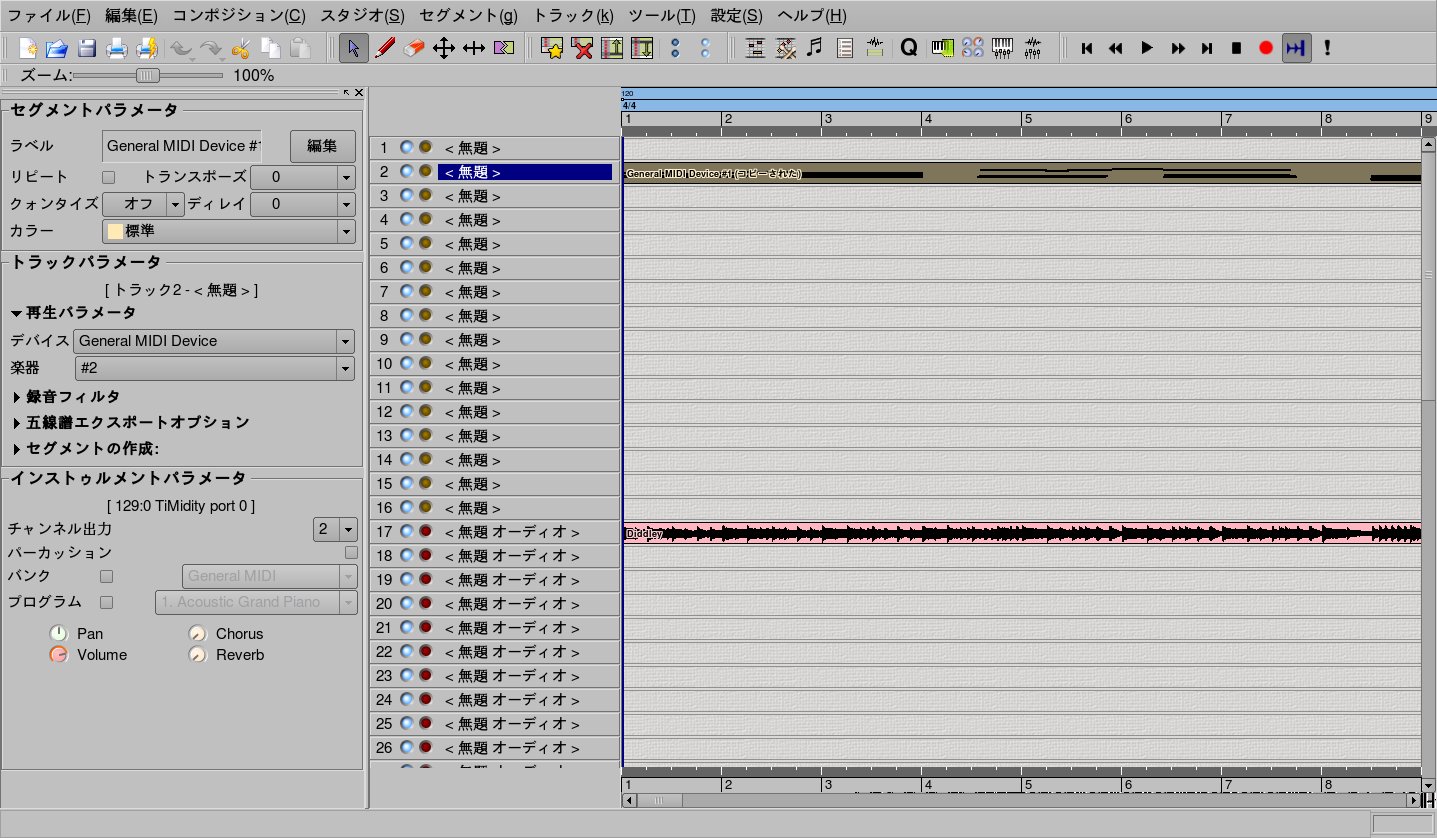Delete track using red X icon
Screen dimensions: 1437x838
click(x=582, y=47)
